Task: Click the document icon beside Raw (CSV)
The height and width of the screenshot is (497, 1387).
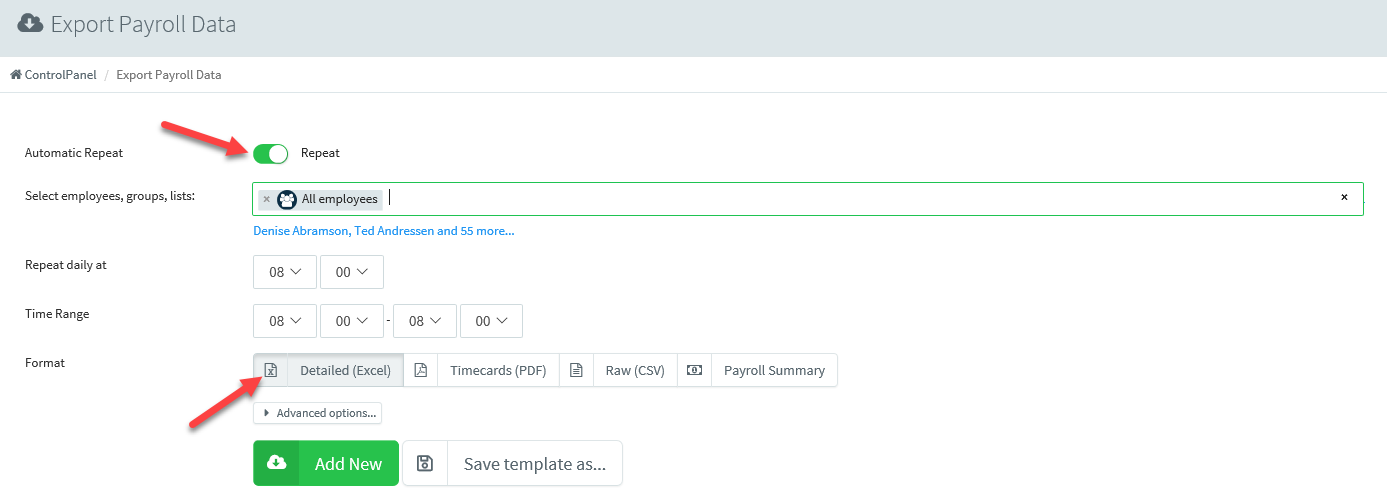Action: [576, 370]
